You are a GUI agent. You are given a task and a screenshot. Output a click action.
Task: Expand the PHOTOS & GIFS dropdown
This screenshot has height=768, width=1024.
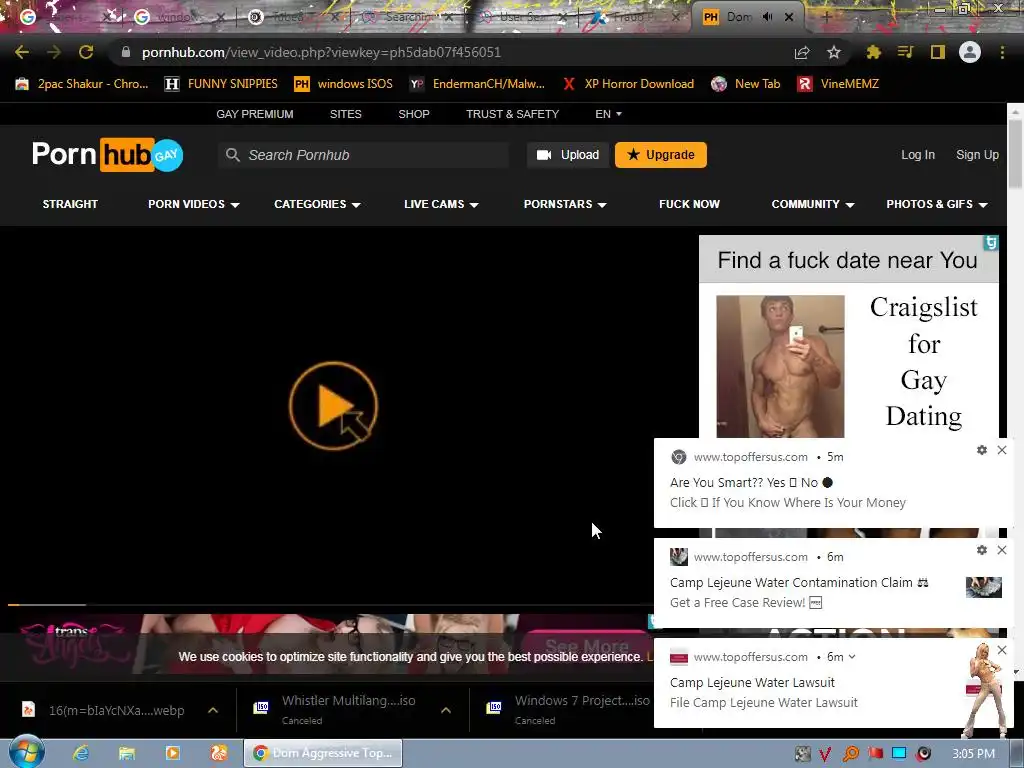(936, 204)
